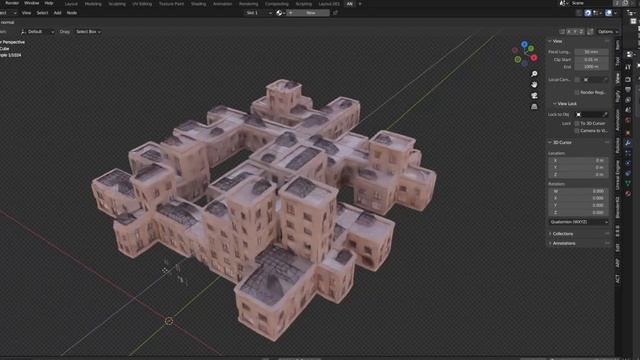The width and height of the screenshot is (640, 360).
Task: Switch to the Texture Paint workspace tab
Action: tap(171, 4)
